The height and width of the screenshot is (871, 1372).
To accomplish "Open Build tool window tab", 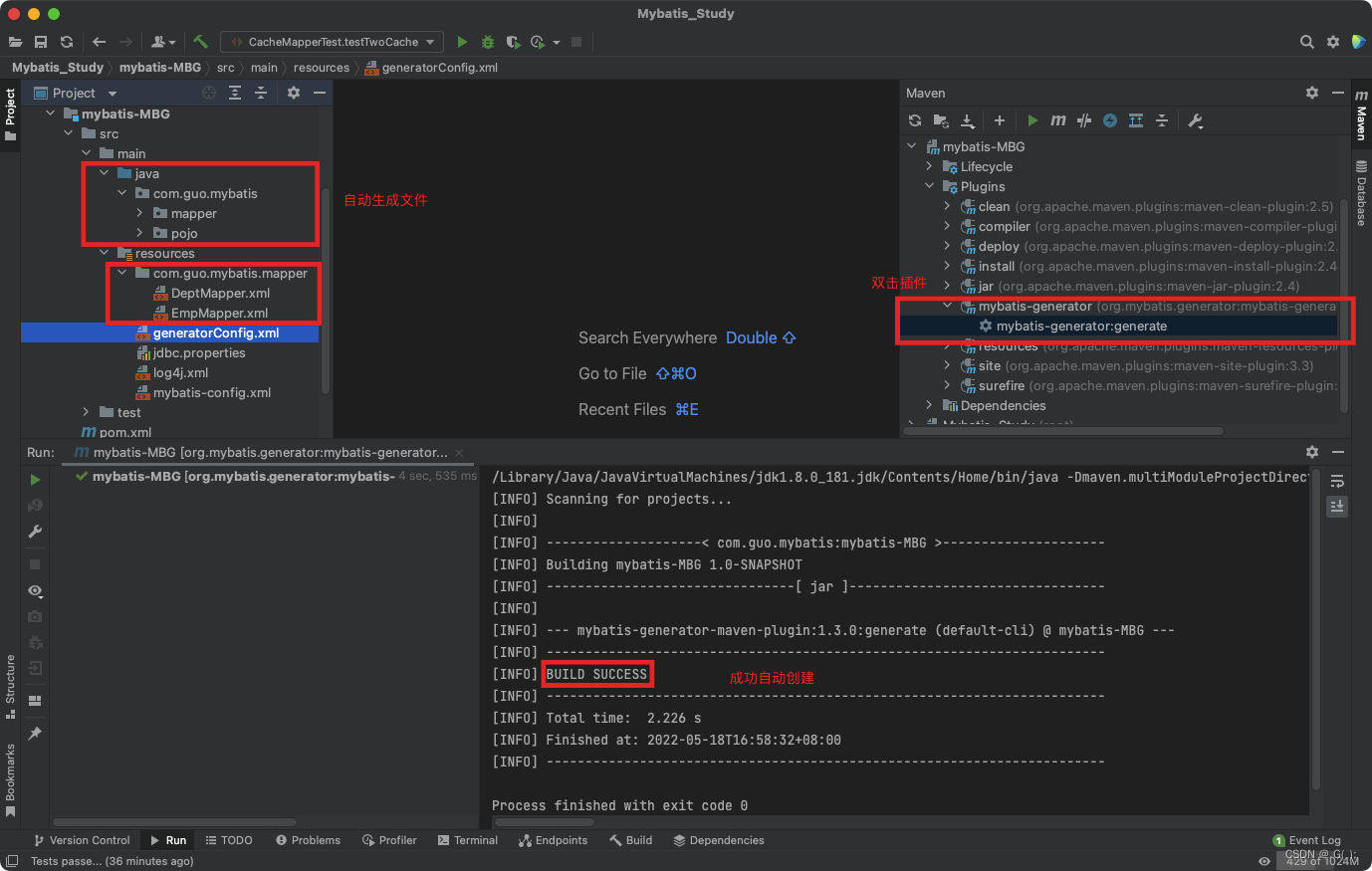I will 630,840.
